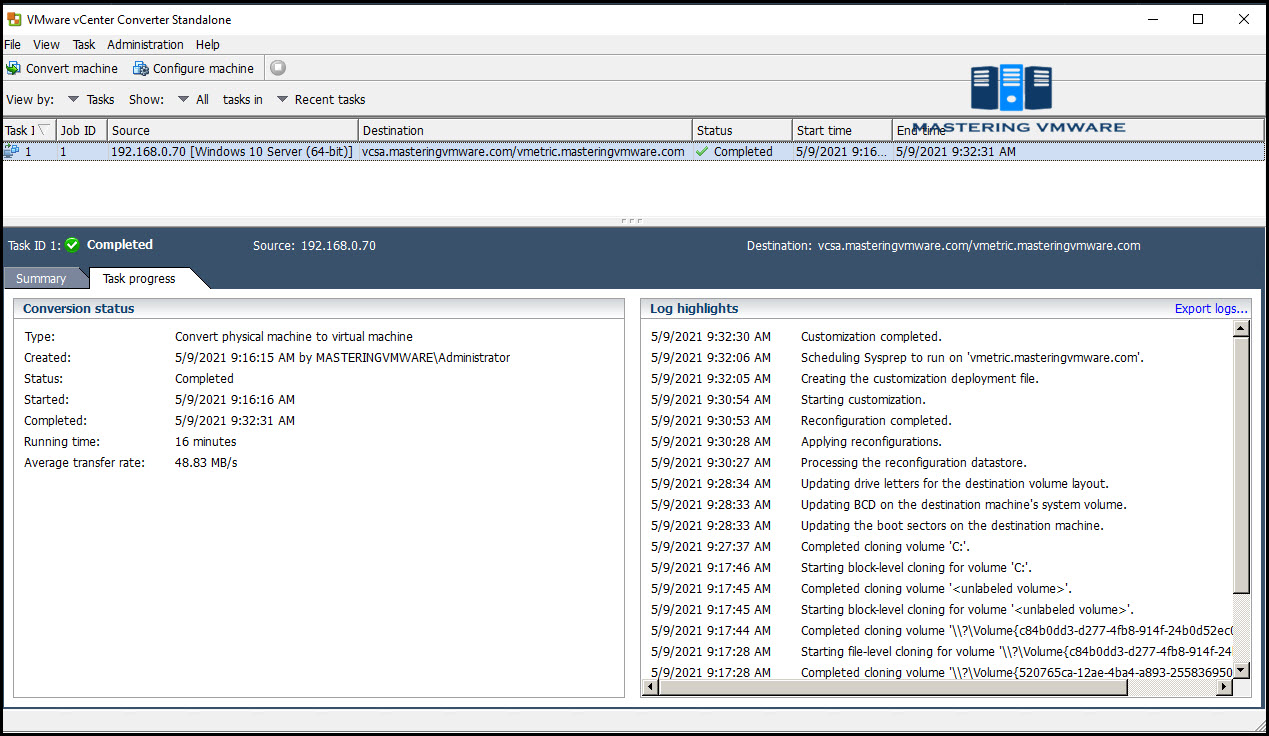Viewport: 1269px width, 736px height.
Task: Click log horizontal scrollbar right arrow
Action: coord(1224,687)
